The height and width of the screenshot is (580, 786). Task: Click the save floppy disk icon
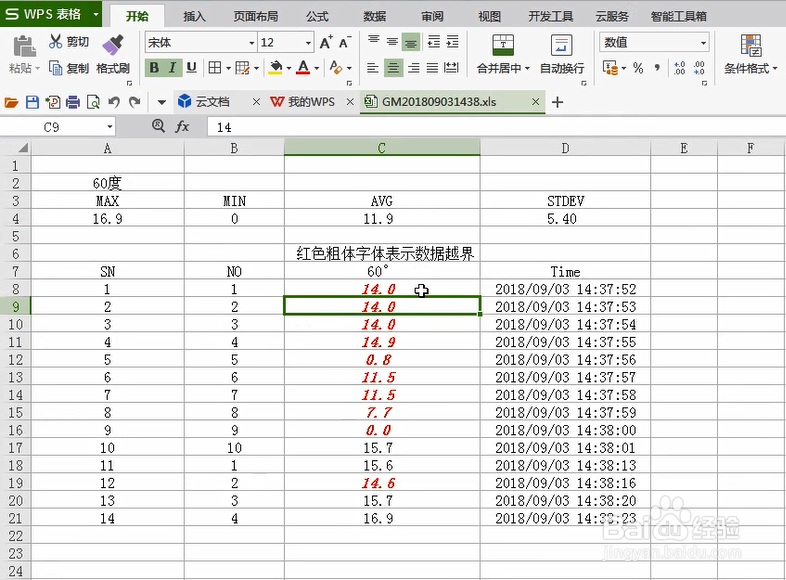point(32,102)
